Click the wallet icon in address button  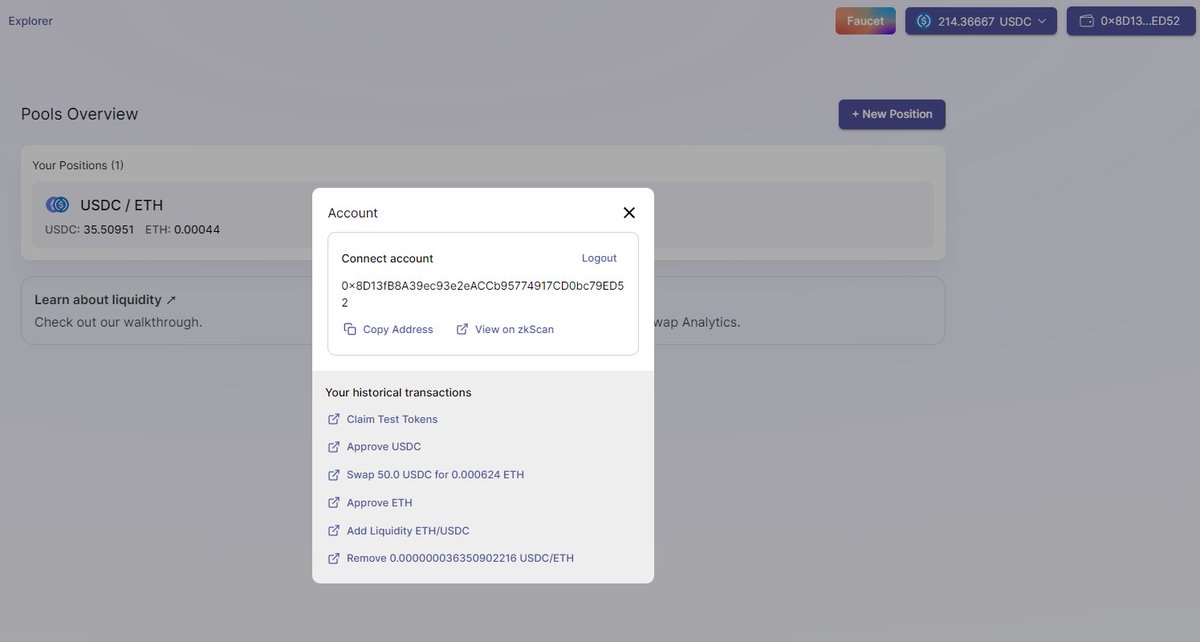pos(1086,21)
